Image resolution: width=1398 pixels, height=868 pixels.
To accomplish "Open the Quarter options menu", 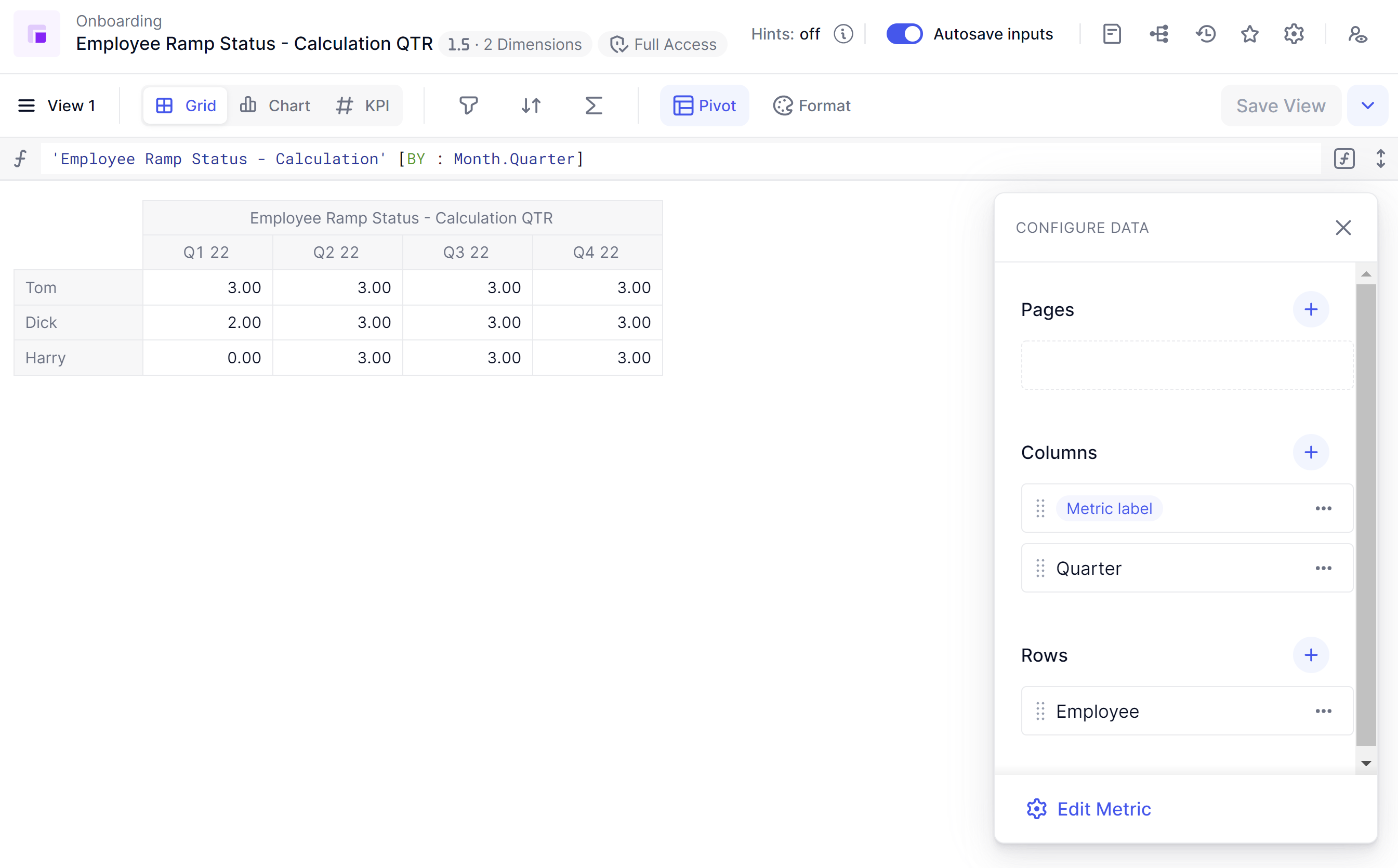I will 1323,568.
